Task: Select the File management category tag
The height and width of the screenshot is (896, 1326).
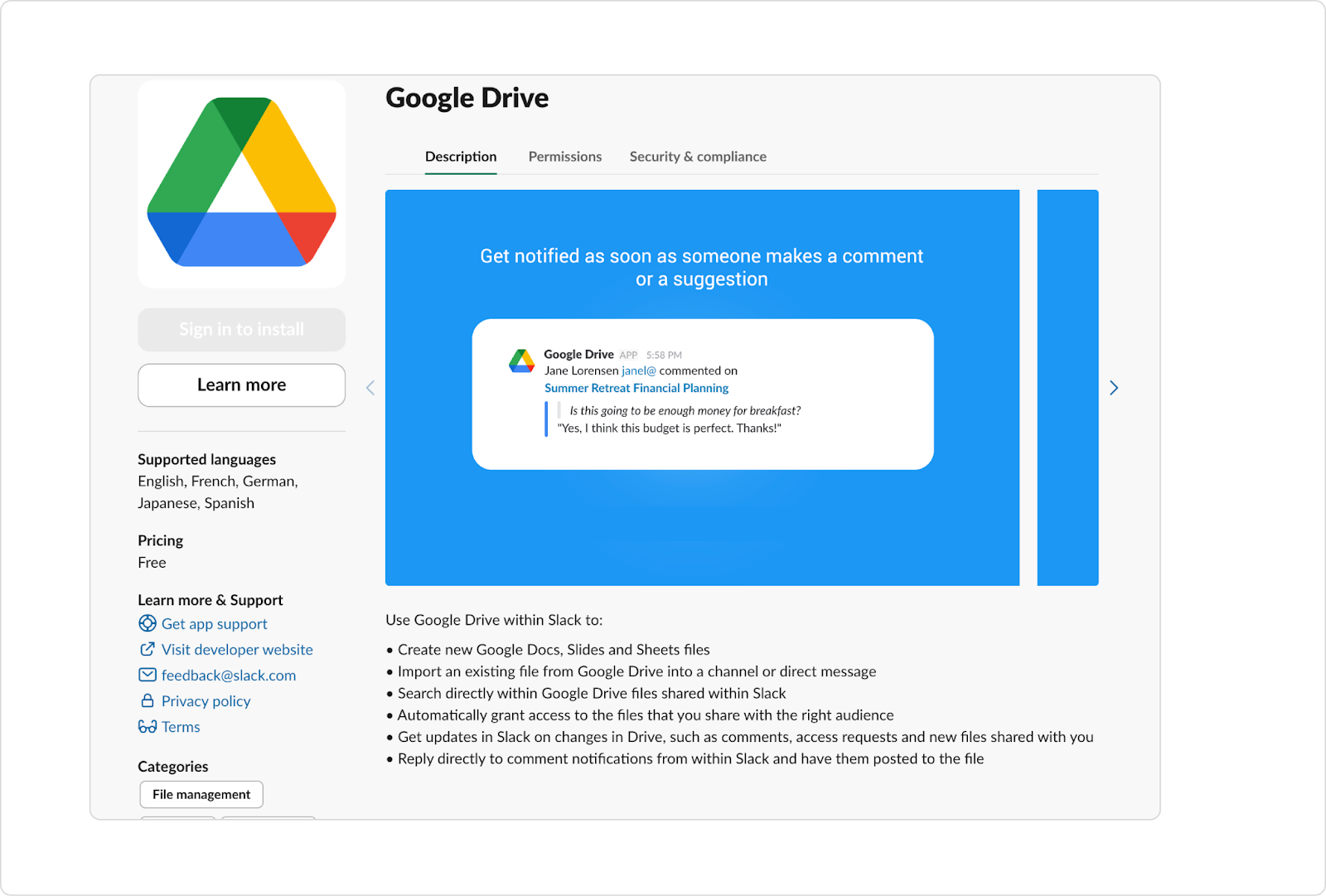Action: click(x=201, y=794)
